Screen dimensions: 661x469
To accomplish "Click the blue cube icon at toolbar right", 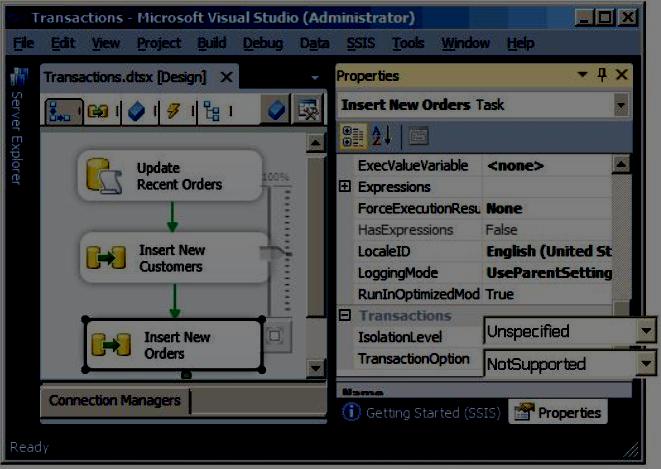I will pyautogui.click(x=276, y=110).
